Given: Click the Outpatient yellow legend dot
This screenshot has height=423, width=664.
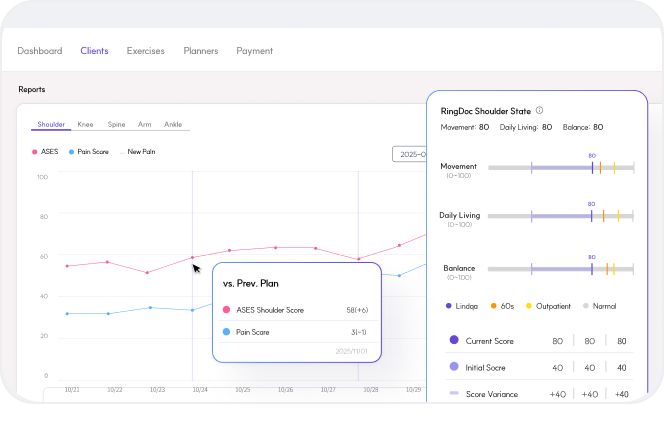Looking at the screenshot, I should (x=528, y=306).
